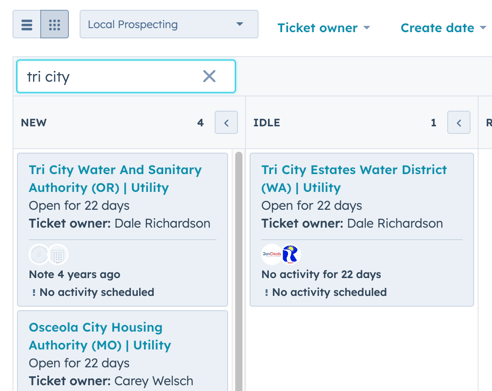Collapse the IDLE column
The image size is (492, 391).
tap(459, 123)
